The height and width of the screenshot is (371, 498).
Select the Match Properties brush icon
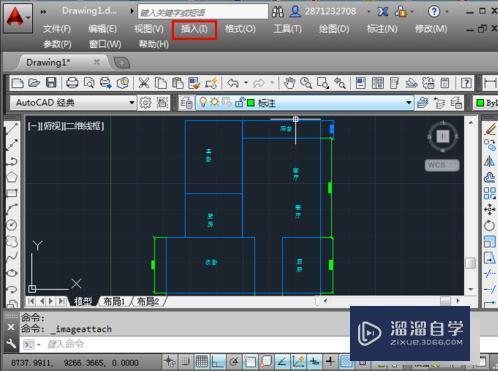tap(194, 83)
